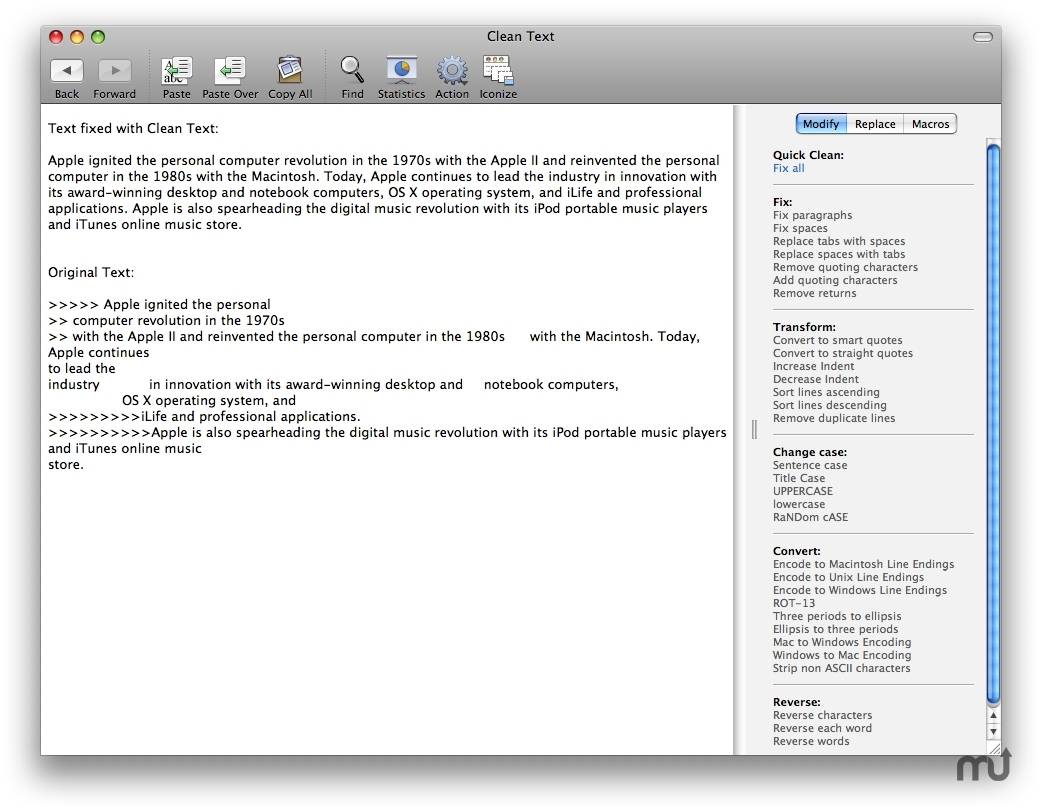The image size is (1042, 811).
Task: Click Sort lines descending
Action: [829, 405]
